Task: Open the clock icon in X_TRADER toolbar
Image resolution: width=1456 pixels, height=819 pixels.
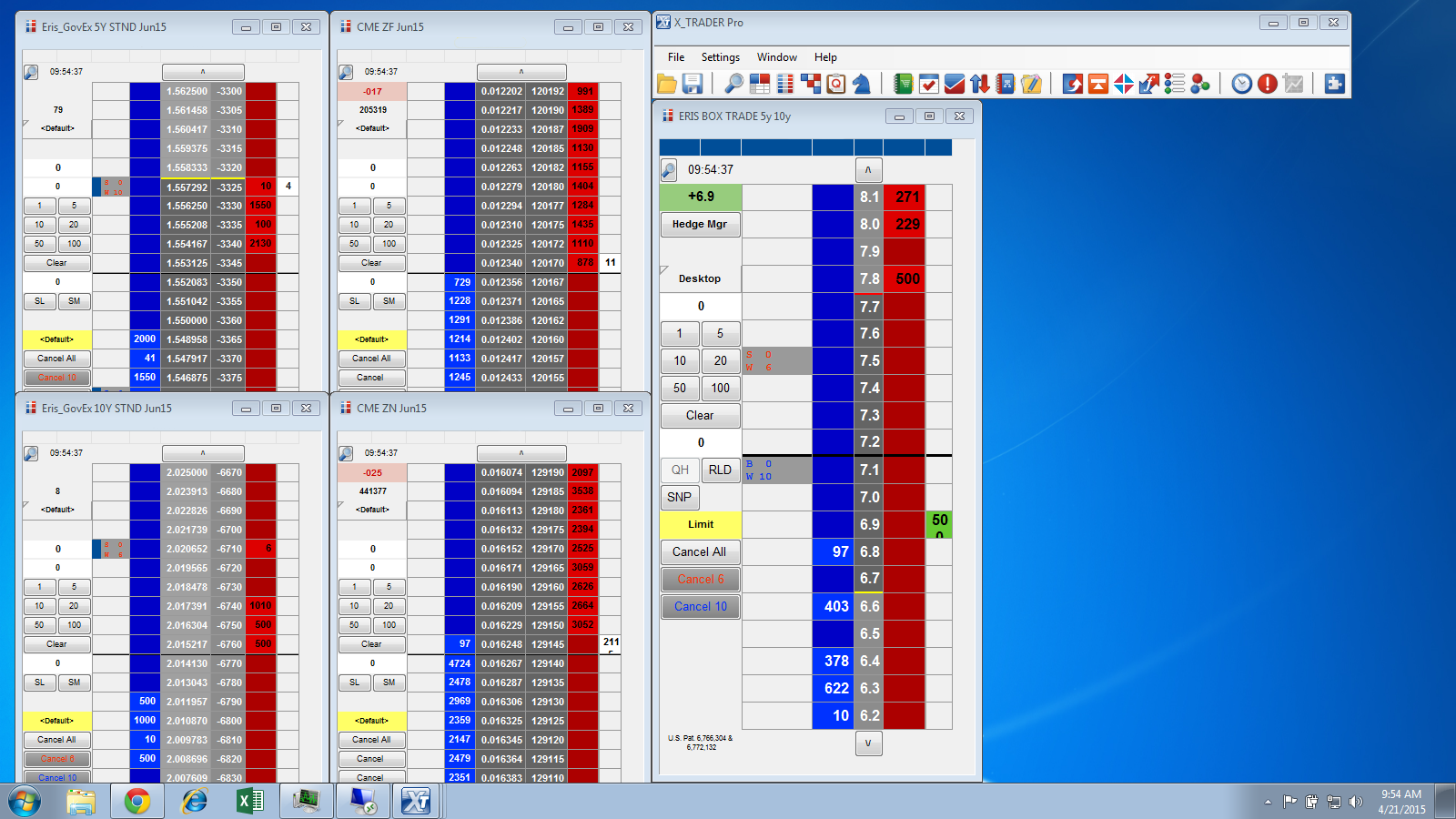Action: (1242, 84)
